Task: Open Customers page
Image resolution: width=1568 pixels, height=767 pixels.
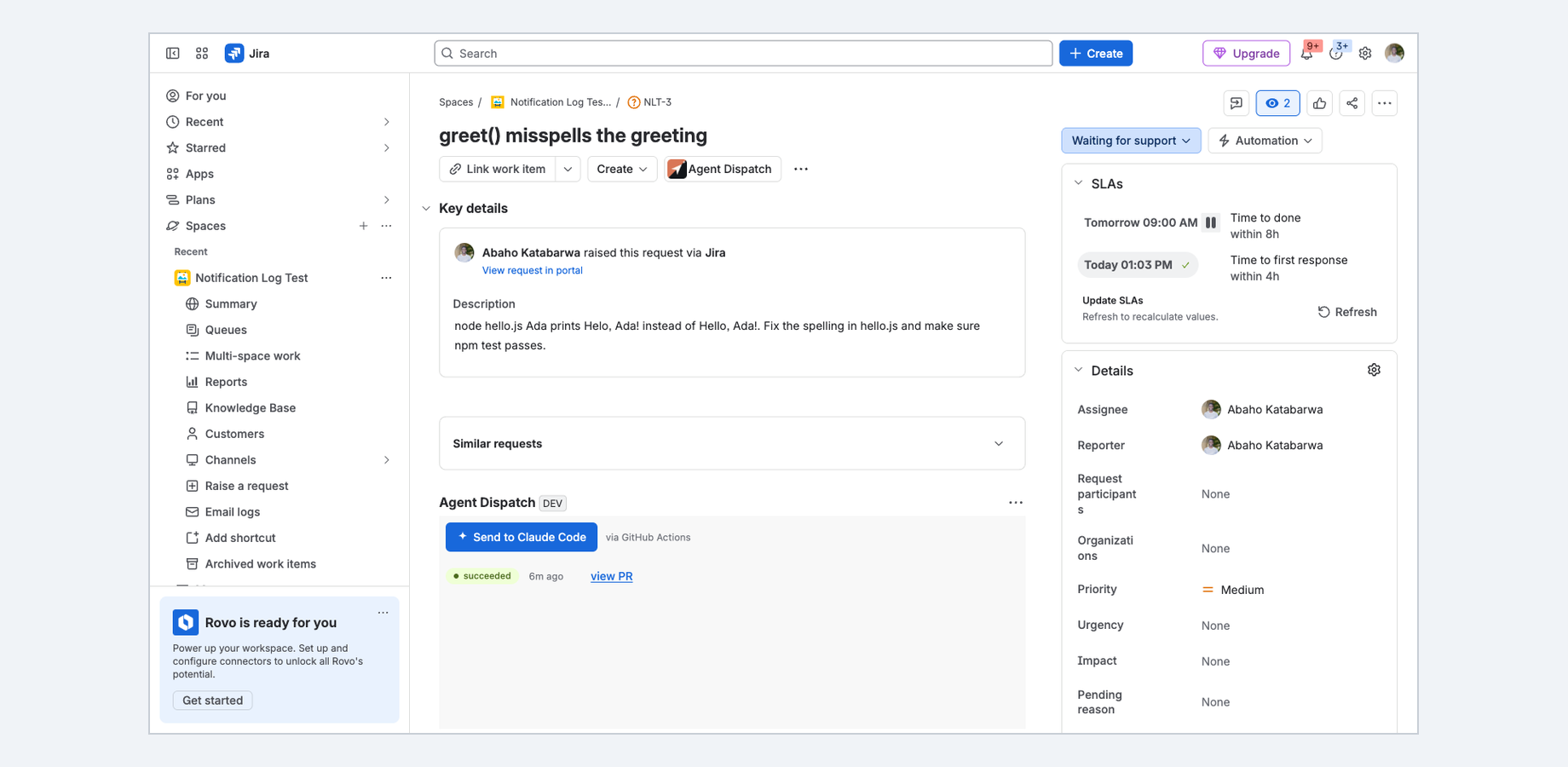Action: (234, 434)
